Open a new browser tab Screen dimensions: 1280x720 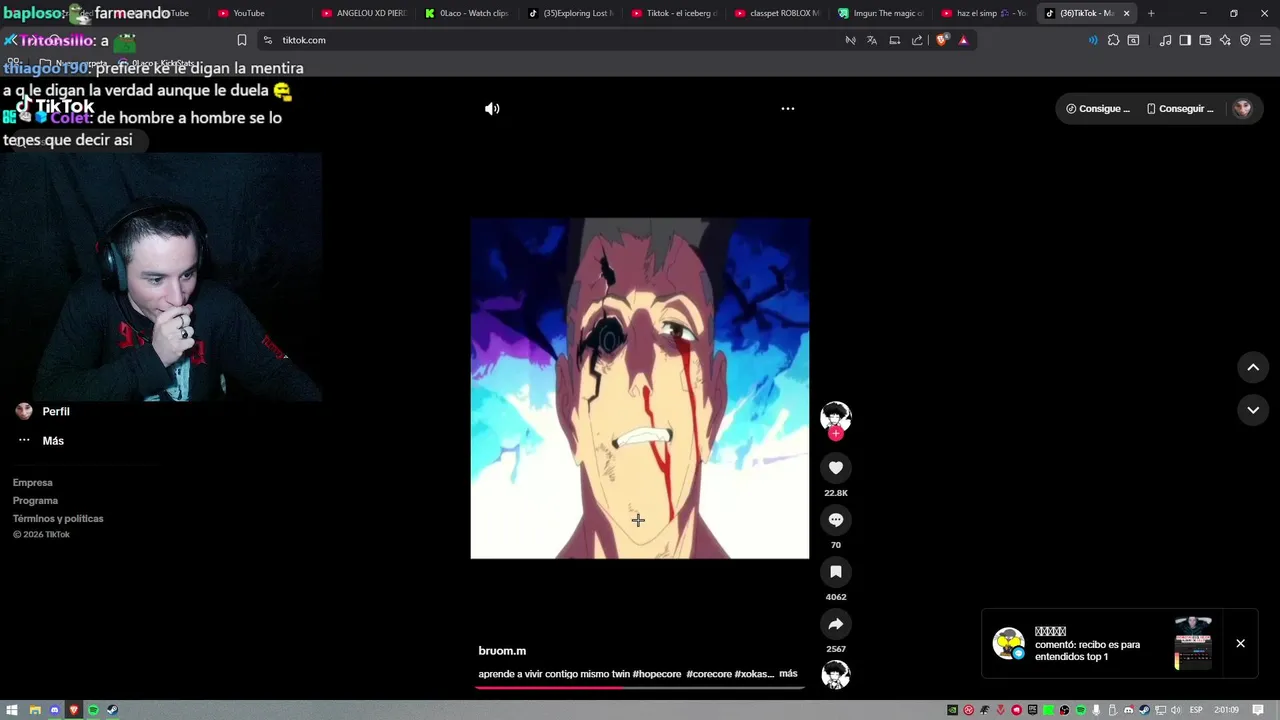[1151, 13]
